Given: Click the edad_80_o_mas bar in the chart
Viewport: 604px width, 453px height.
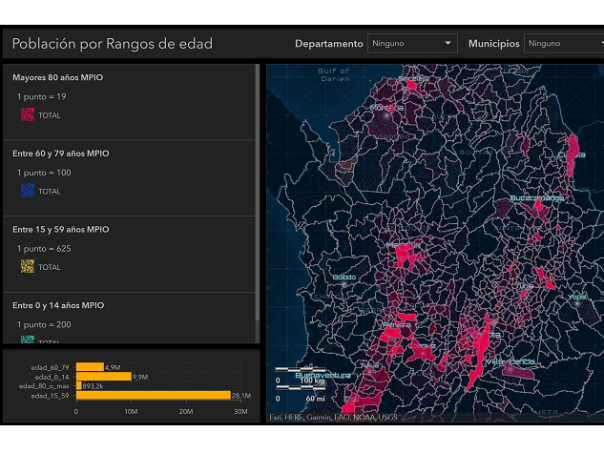Looking at the screenshot, I should [x=78, y=386].
